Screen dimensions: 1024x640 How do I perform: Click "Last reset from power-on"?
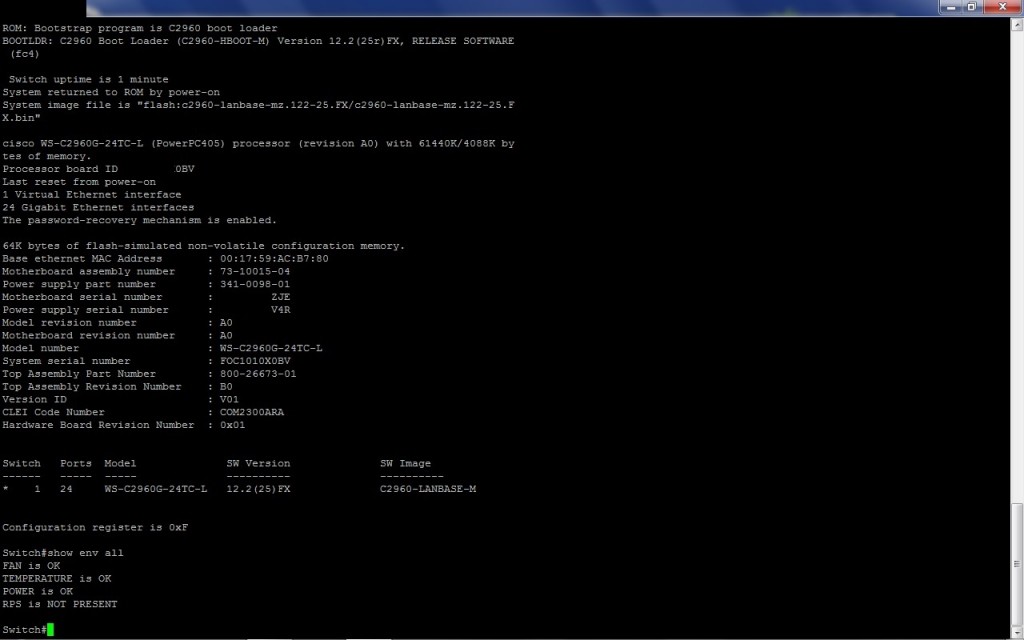pos(79,182)
